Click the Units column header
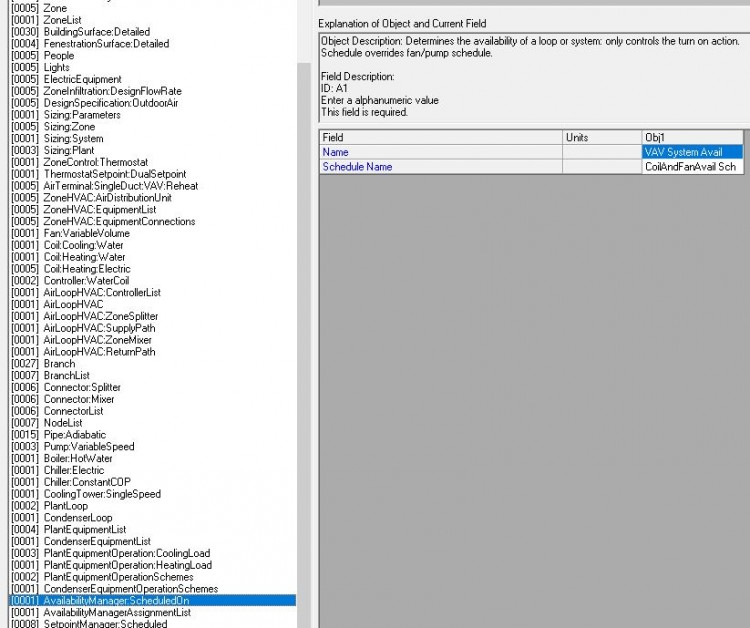 (601, 137)
